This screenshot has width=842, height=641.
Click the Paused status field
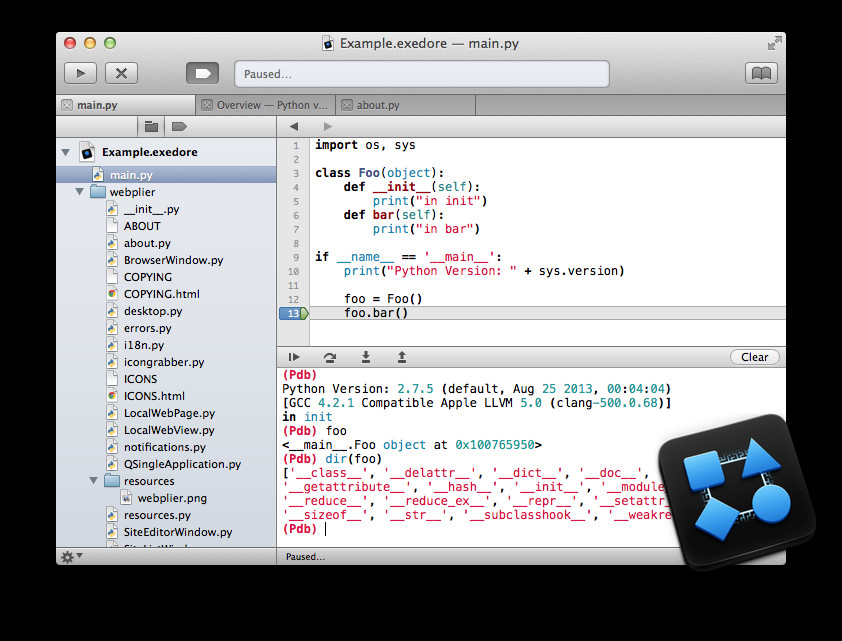(422, 74)
